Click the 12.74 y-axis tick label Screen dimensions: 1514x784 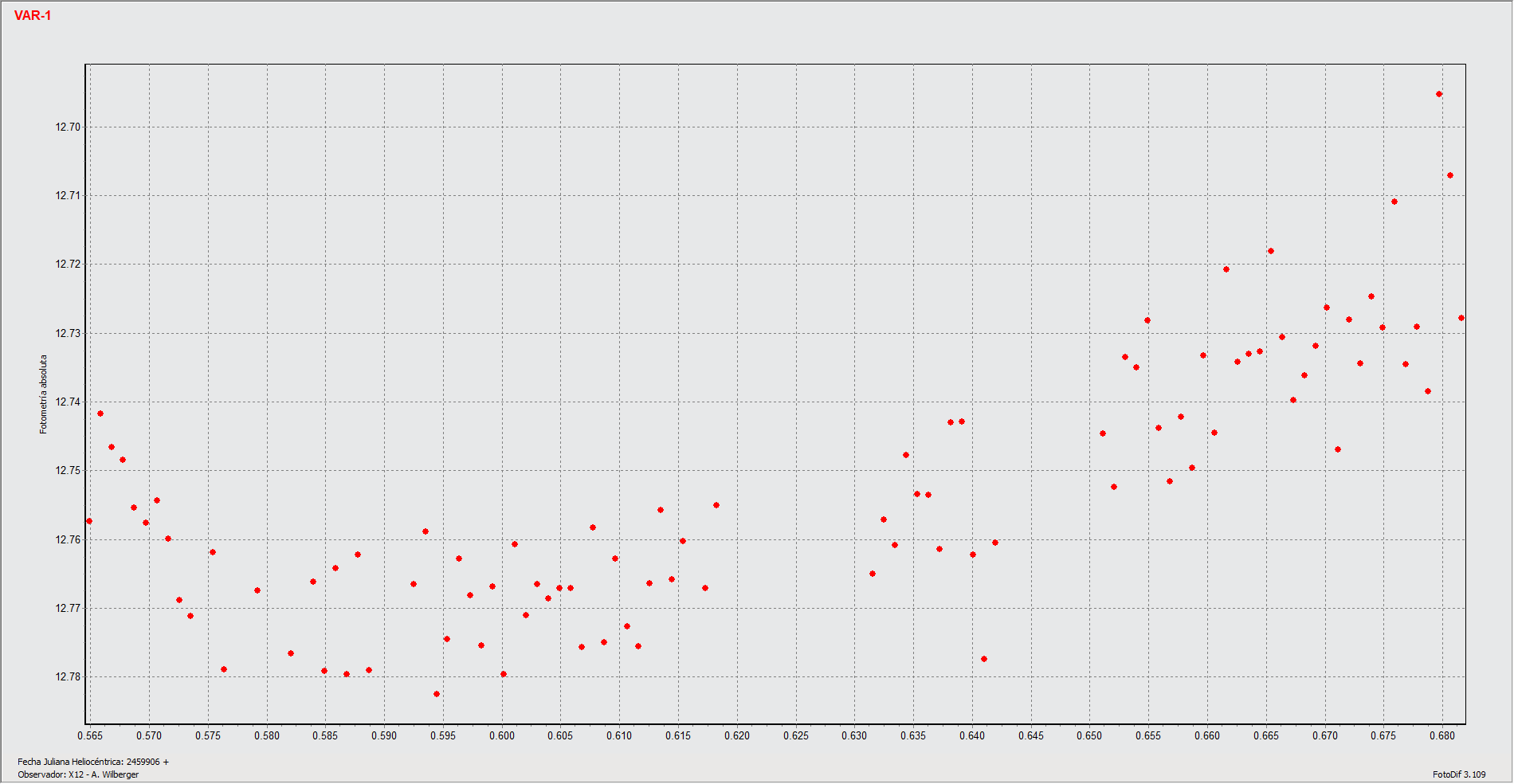tap(68, 402)
